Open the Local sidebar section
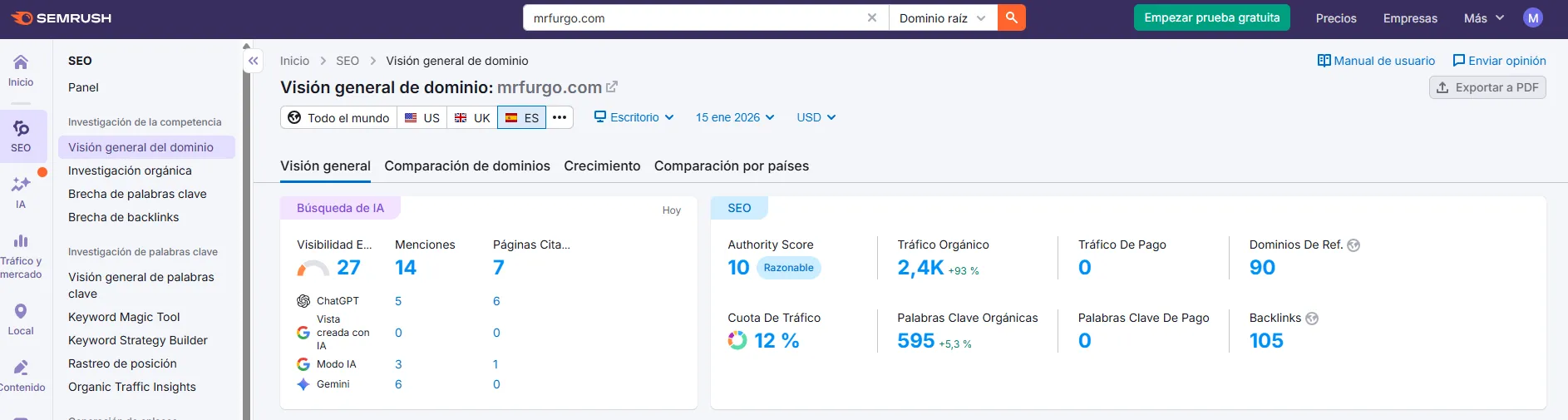1568x420 pixels. point(21,319)
